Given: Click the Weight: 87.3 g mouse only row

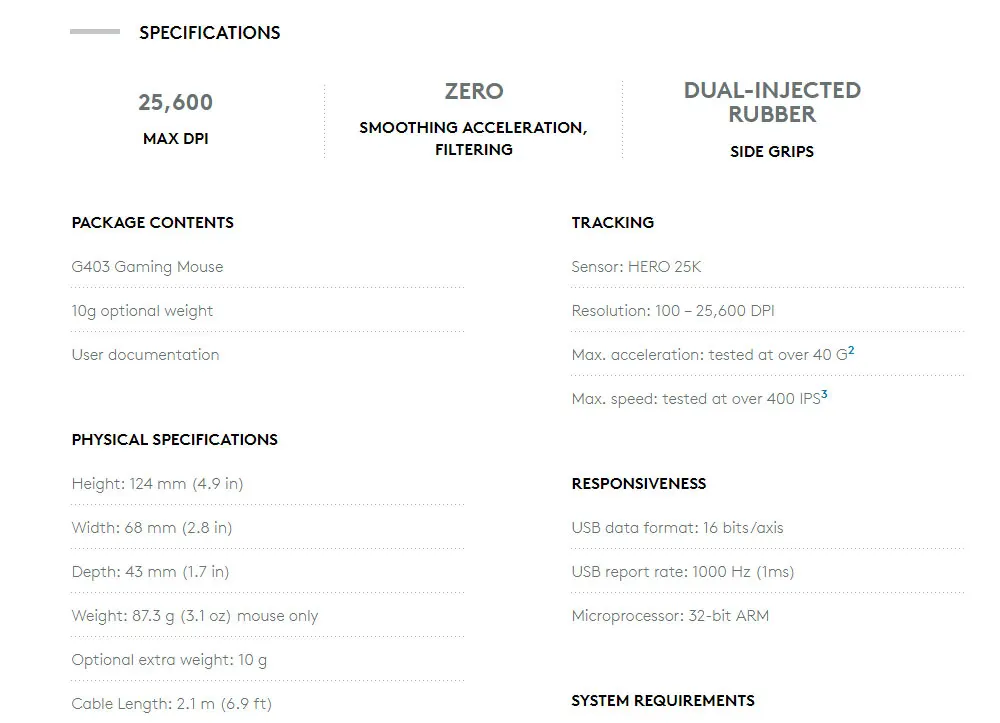Looking at the screenshot, I should coord(194,616).
